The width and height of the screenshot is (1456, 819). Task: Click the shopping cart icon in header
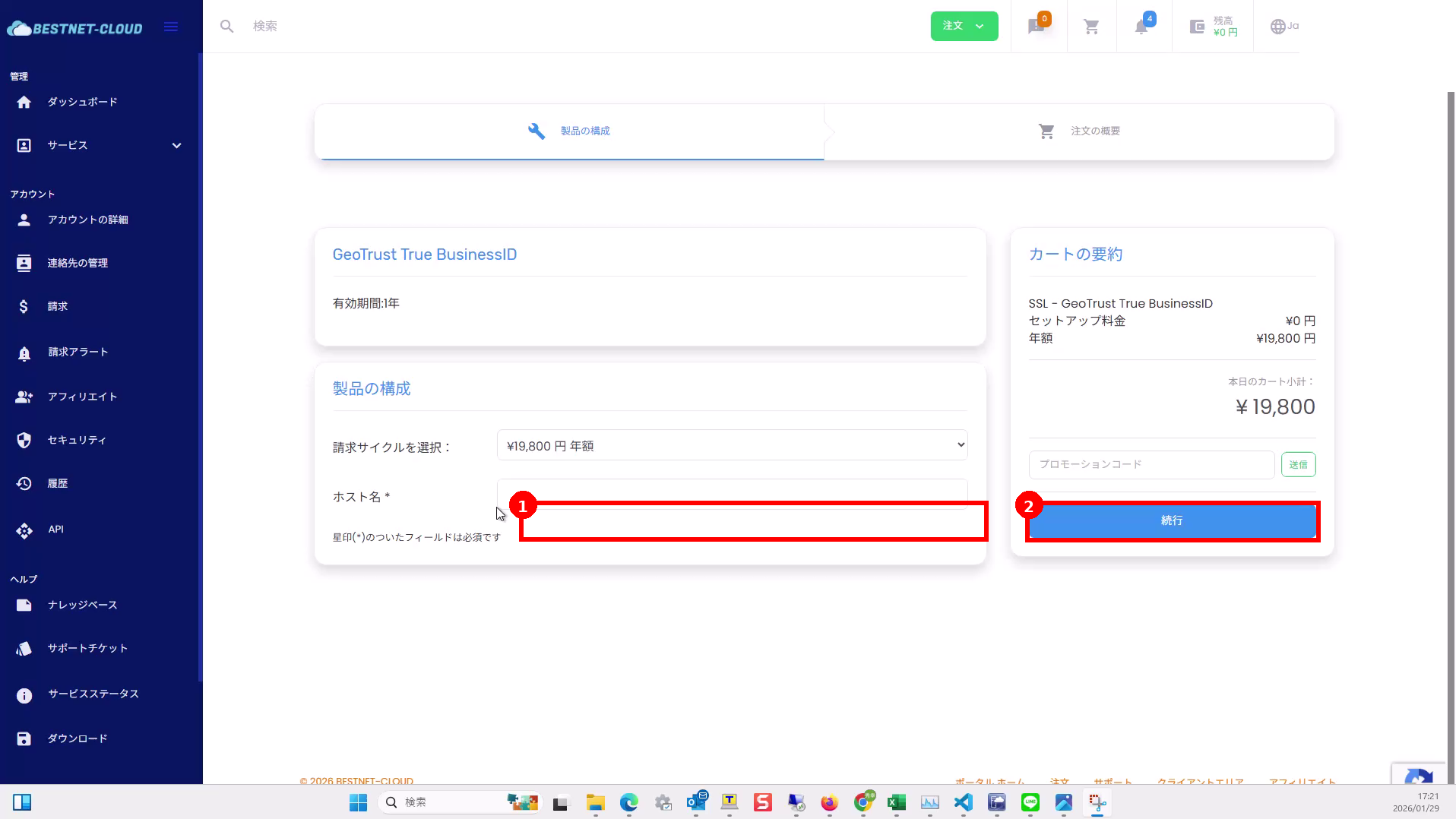point(1091,27)
